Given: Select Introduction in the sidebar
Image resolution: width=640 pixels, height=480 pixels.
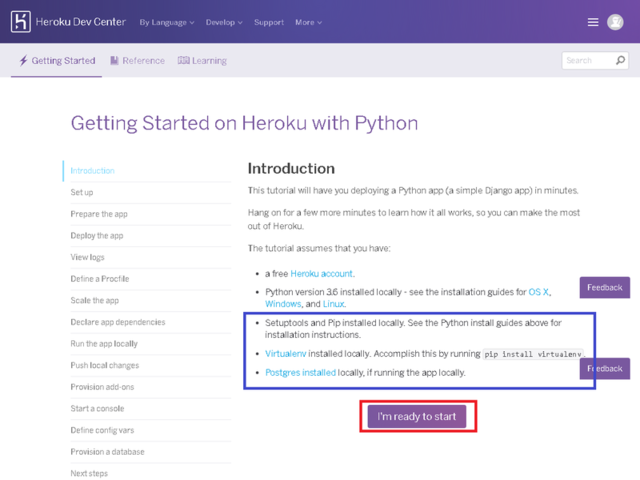Looking at the screenshot, I should [92, 171].
